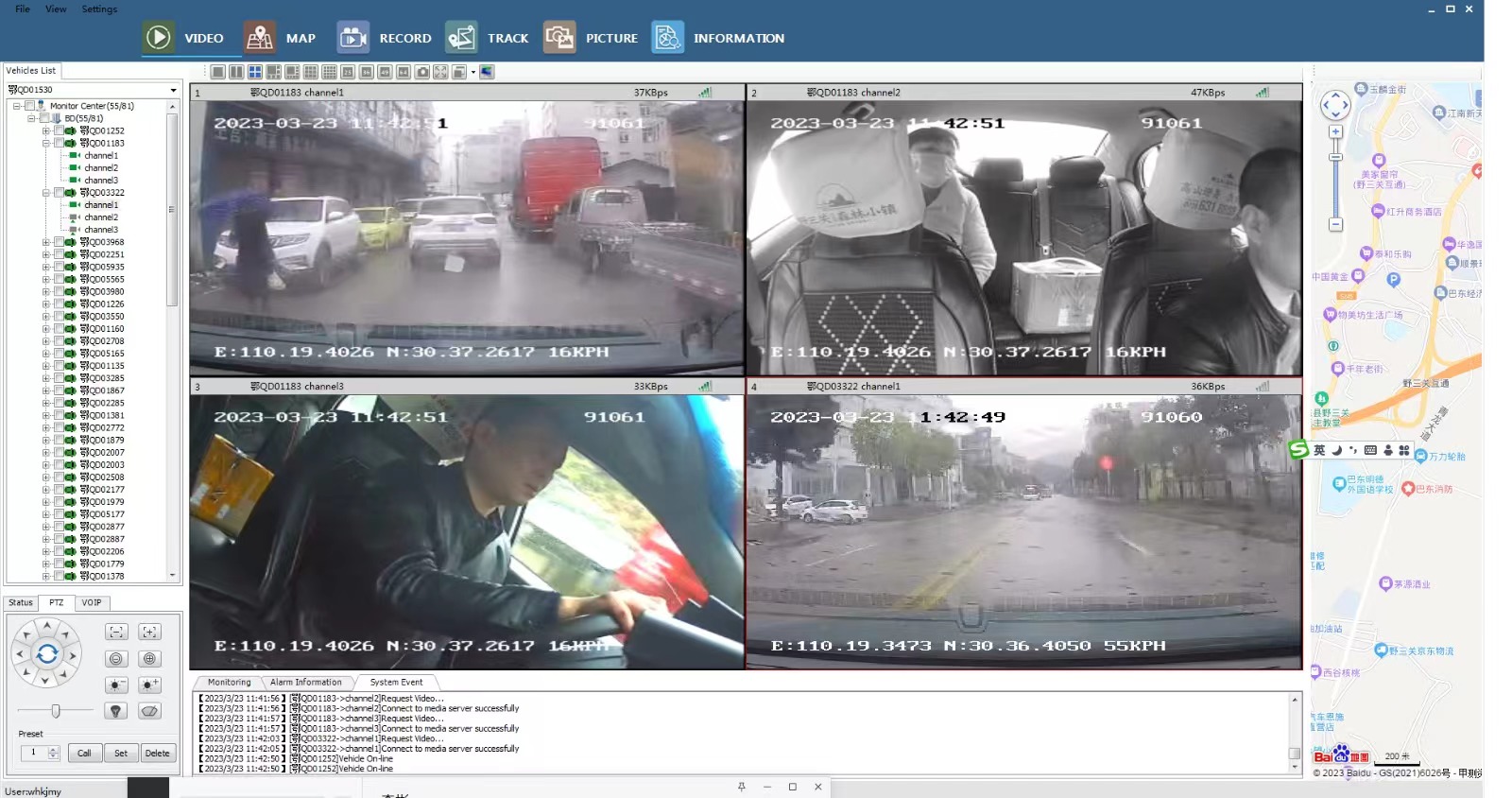Collapse the BD(55/81) group node
Image resolution: width=1512 pixels, height=798 pixels.
point(31,118)
